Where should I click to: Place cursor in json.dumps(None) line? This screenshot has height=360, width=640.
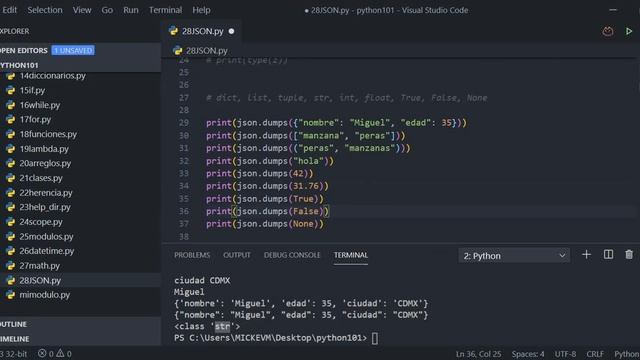(264, 224)
